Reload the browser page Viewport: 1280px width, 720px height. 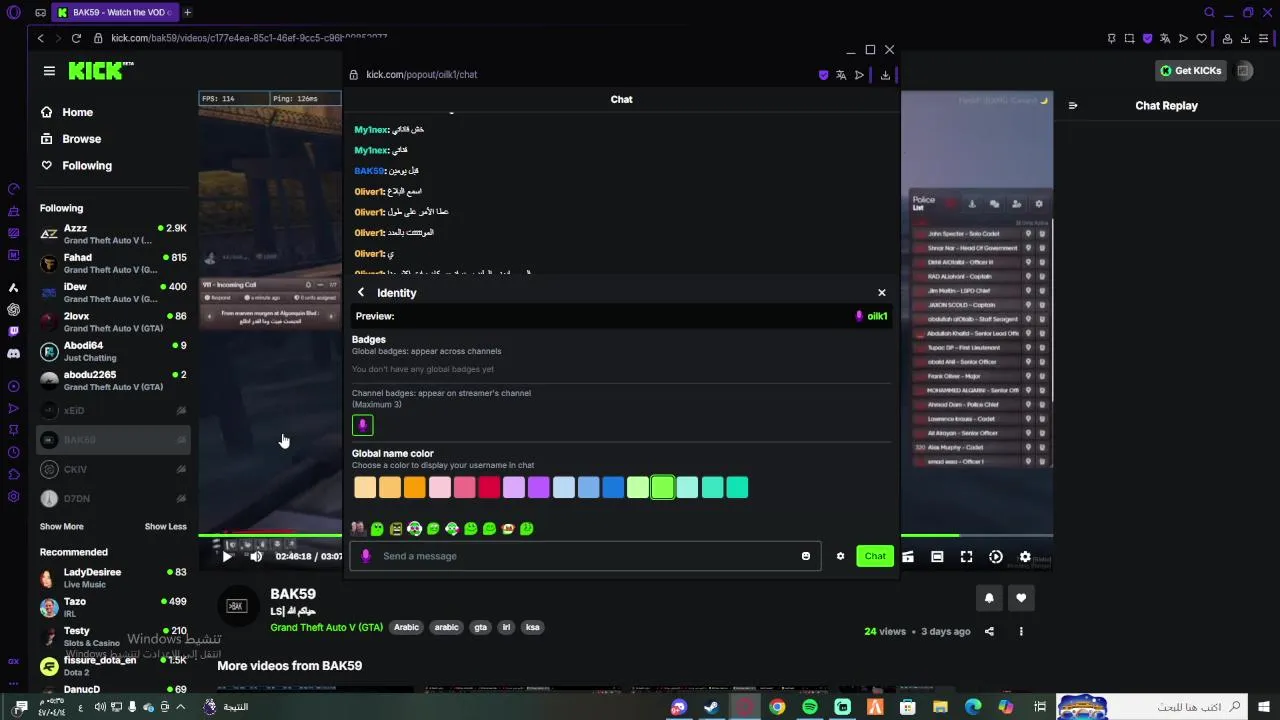[76, 38]
